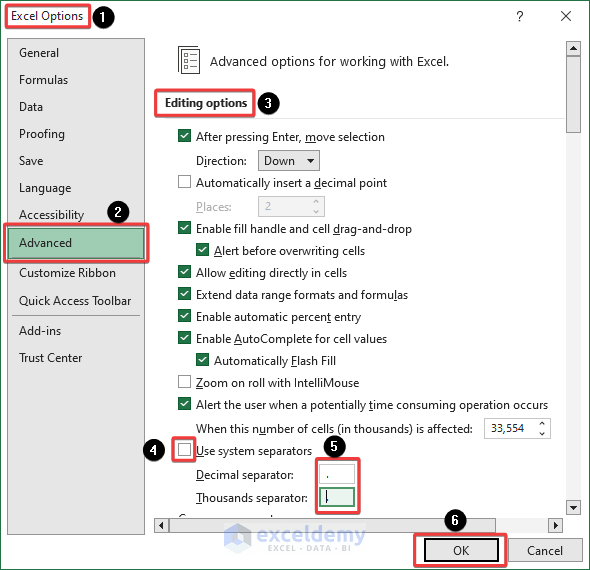Image resolution: width=590 pixels, height=570 pixels.
Task: Increase the cells affected threshold value
Action: click(542, 424)
